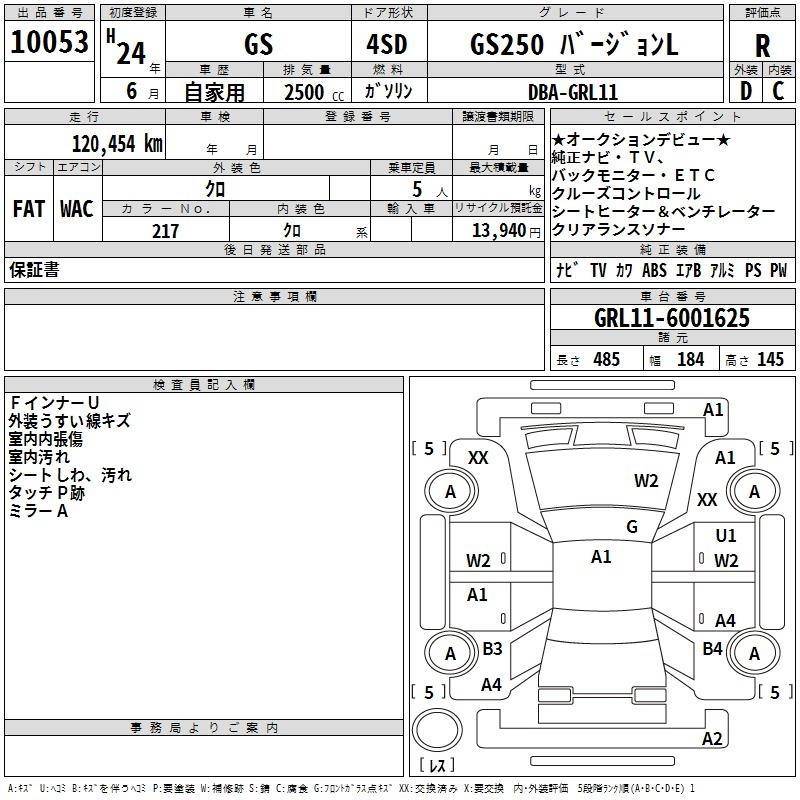
Task: Select lot number 10053
Action: [x=49, y=42]
